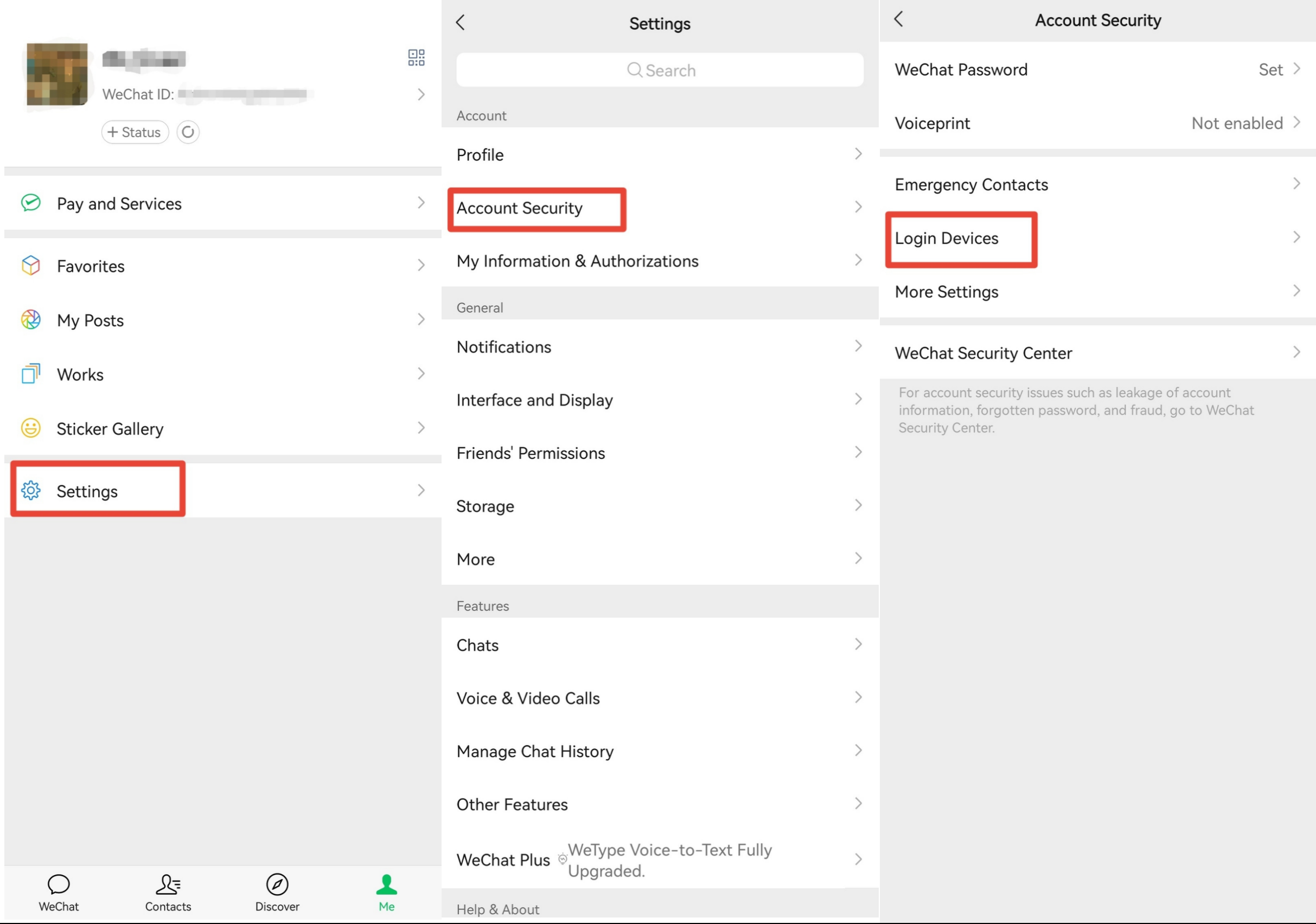
Task: Open Other Features
Action: tap(660, 804)
